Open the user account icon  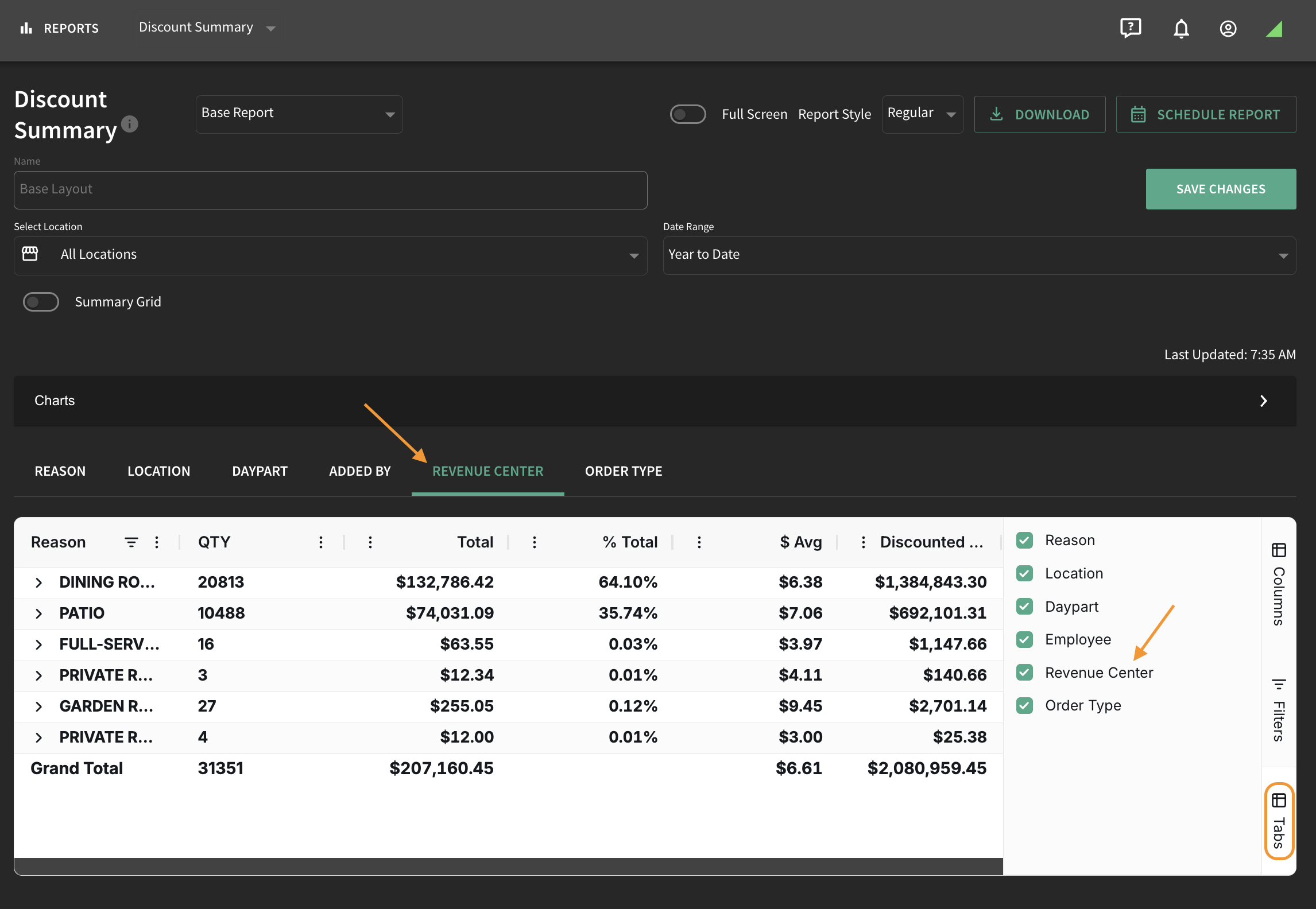(1228, 29)
